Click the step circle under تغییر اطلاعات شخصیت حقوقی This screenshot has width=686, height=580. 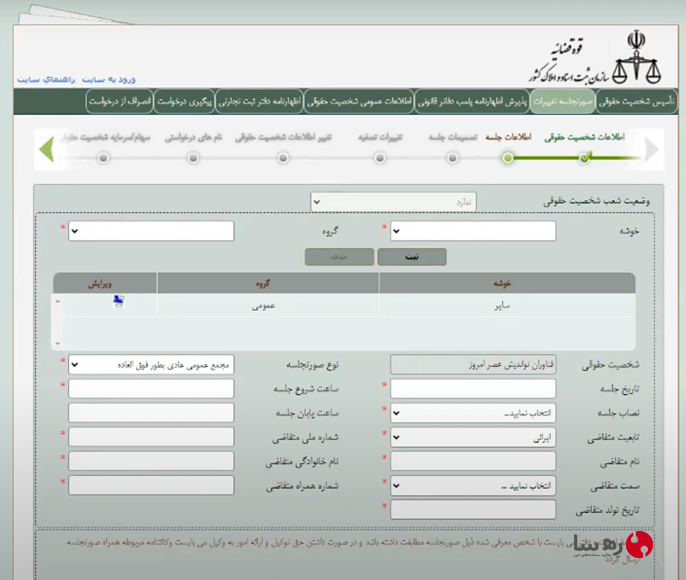click(283, 157)
